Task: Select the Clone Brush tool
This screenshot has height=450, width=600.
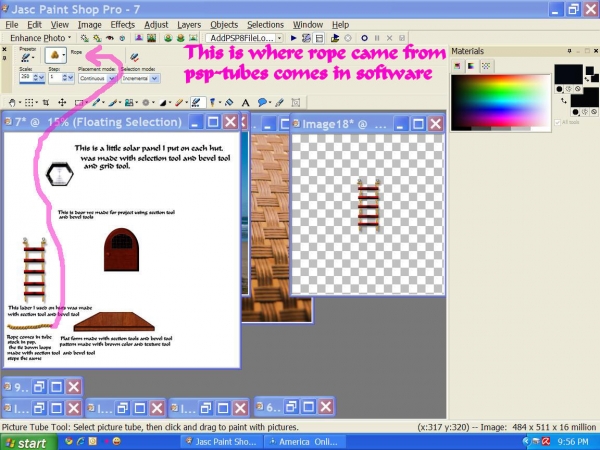Action: (129, 103)
